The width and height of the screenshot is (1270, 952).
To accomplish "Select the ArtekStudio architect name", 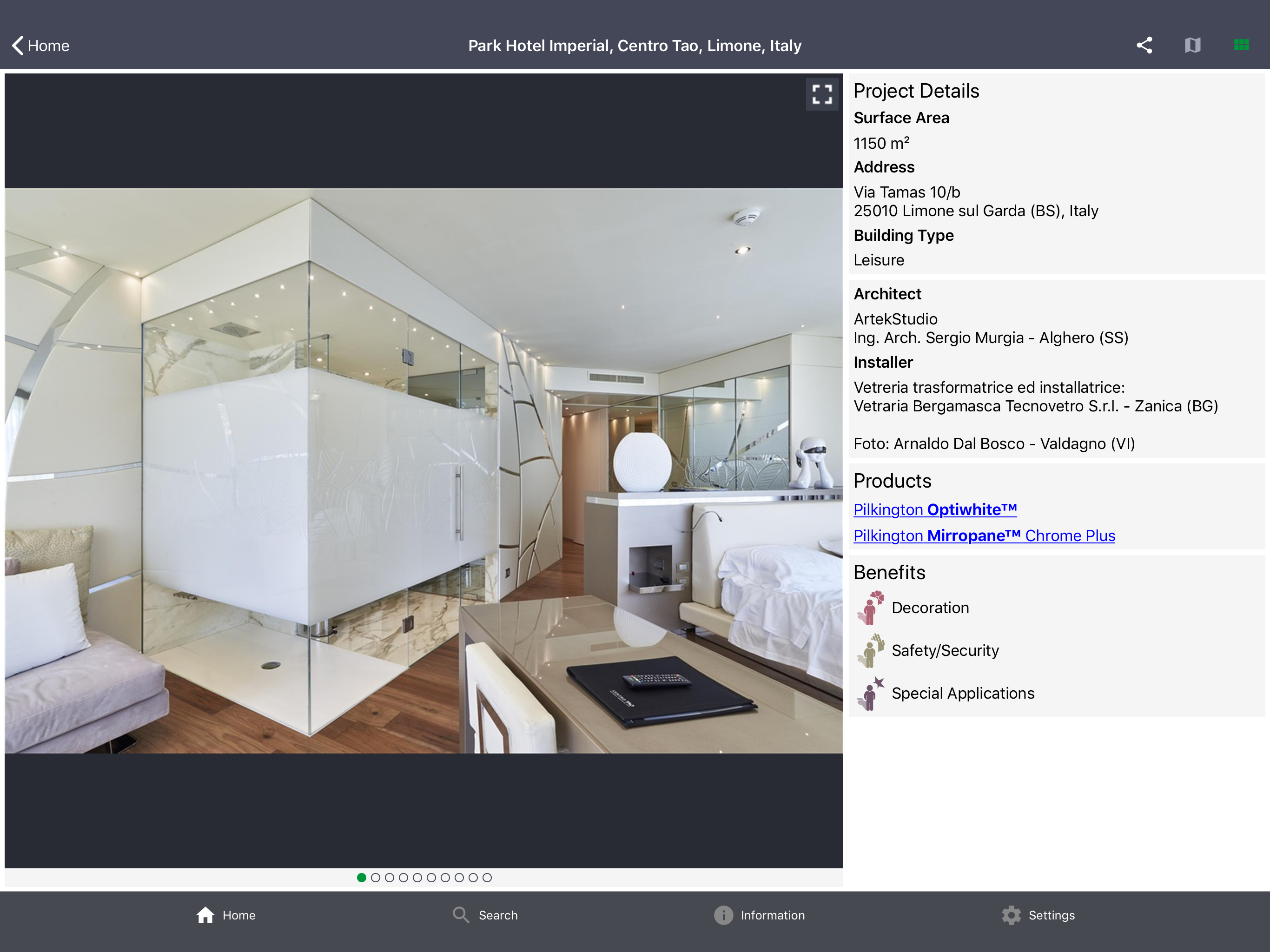I will (x=895, y=319).
